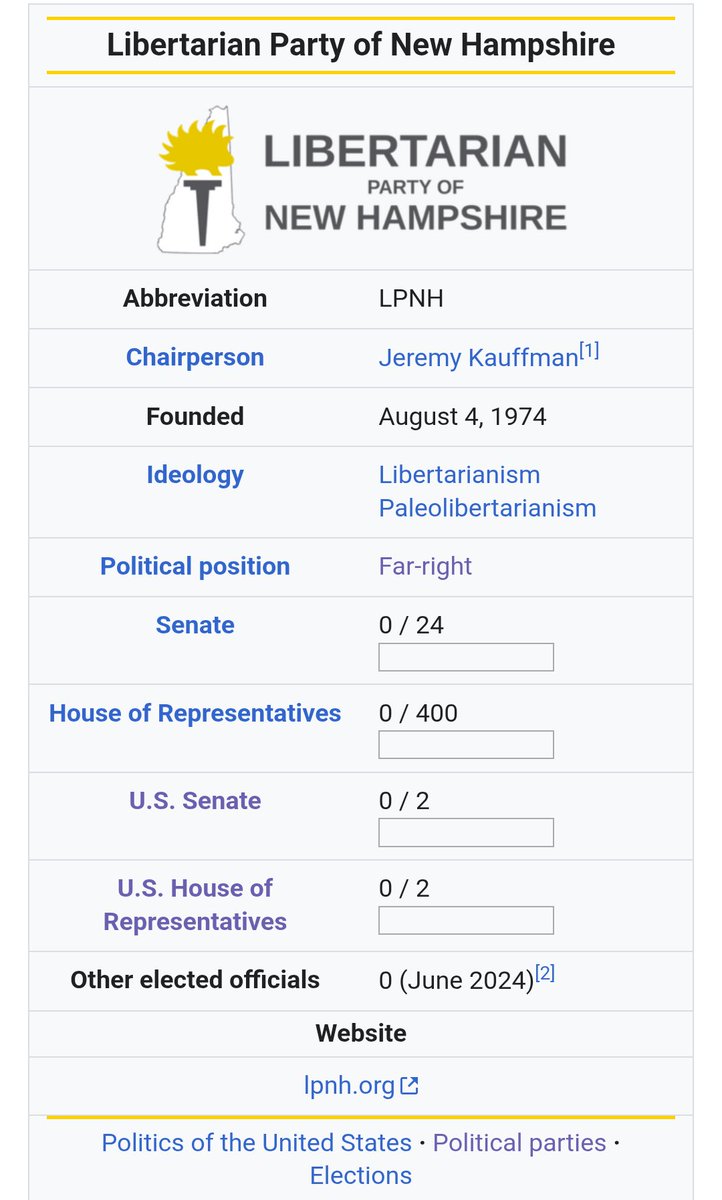
Task: Open U.S. House of Representatives link
Action: 195,905
